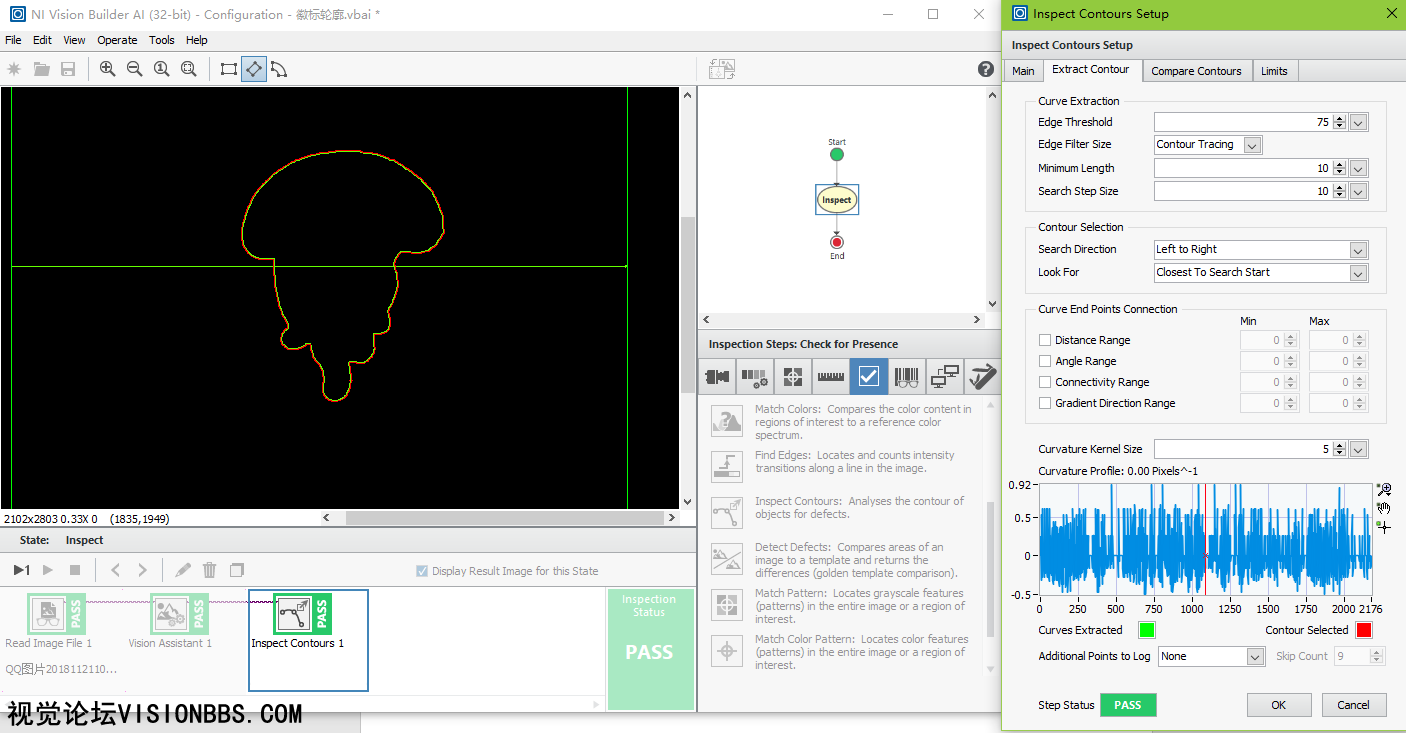Delete the selected step with trash icon
Viewport: 1406px width, 733px height.
pyautogui.click(x=209, y=570)
